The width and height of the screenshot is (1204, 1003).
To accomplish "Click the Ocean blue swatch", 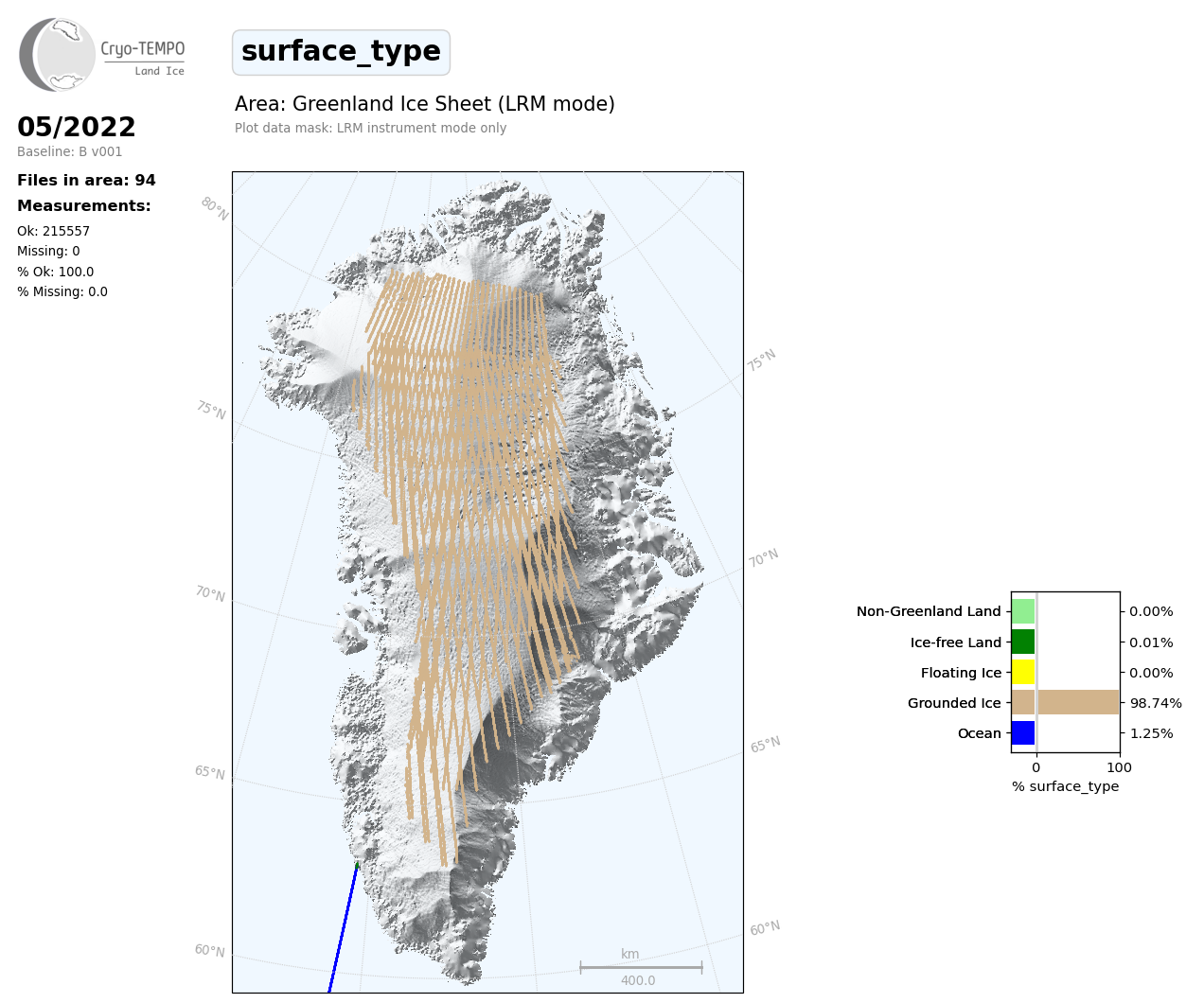I will click(1023, 733).
